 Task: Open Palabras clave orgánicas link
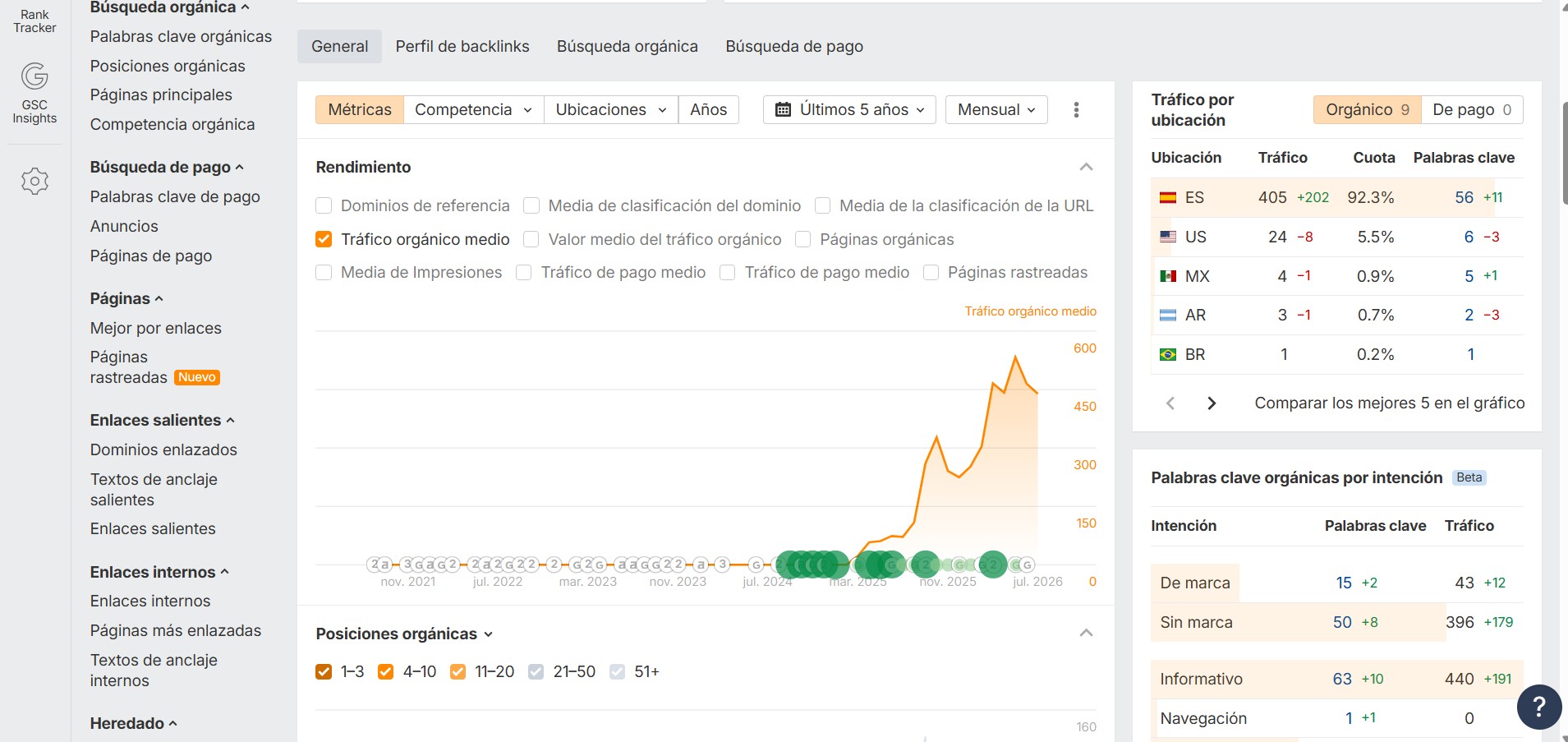[x=181, y=36]
